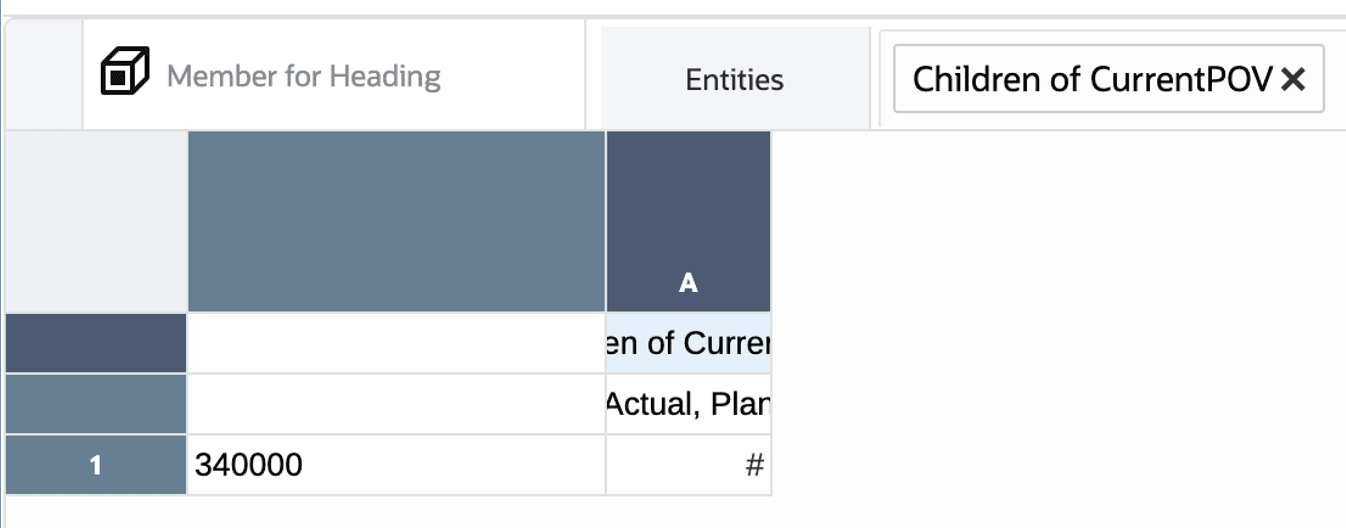This screenshot has width=1346, height=528.
Task: Select row 1 header
Action: (95, 465)
